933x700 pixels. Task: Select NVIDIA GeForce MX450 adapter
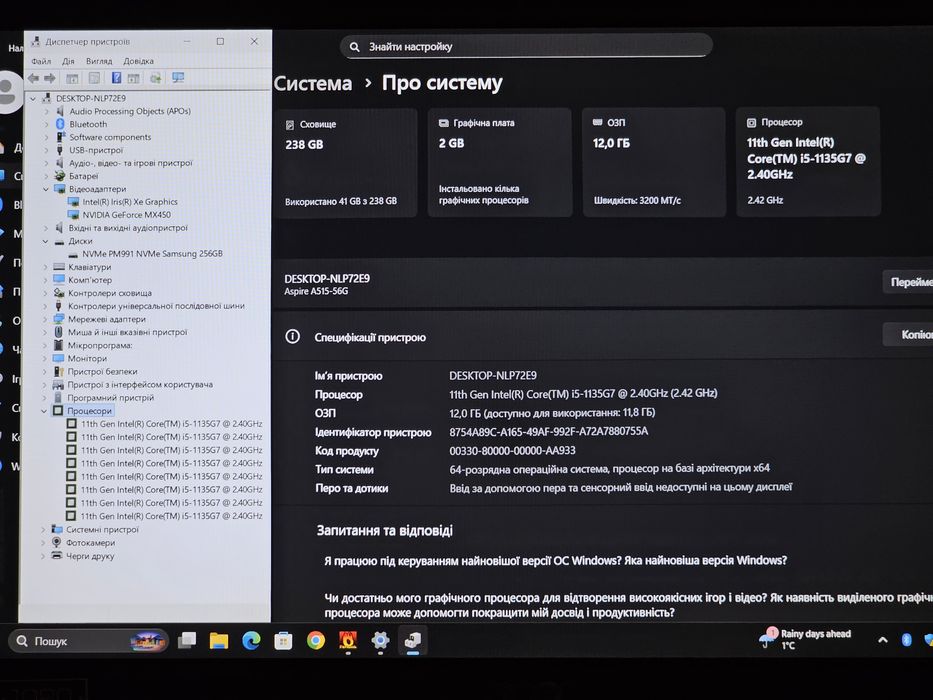126,215
